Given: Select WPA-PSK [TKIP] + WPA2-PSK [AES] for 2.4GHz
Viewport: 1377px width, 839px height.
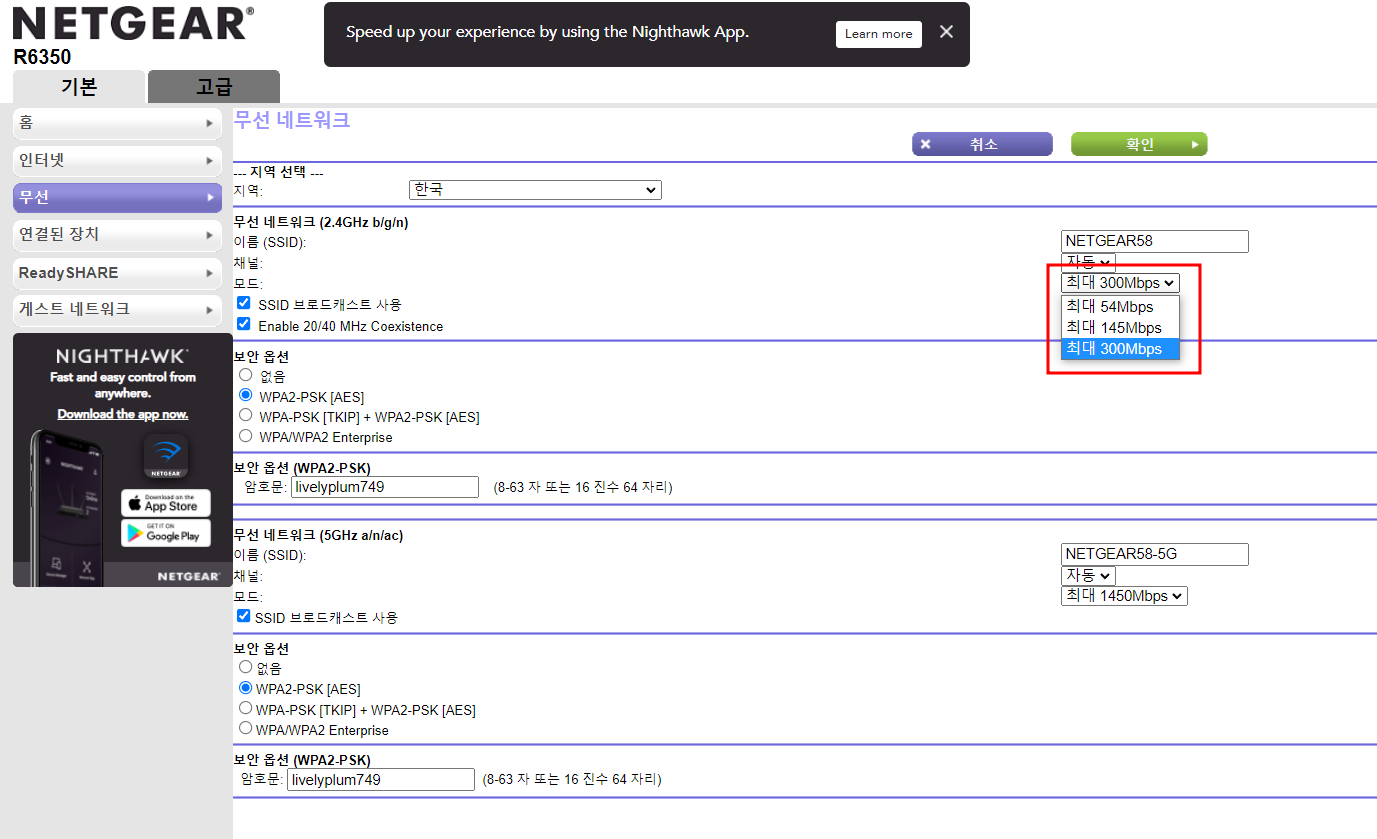Looking at the screenshot, I should [246, 415].
